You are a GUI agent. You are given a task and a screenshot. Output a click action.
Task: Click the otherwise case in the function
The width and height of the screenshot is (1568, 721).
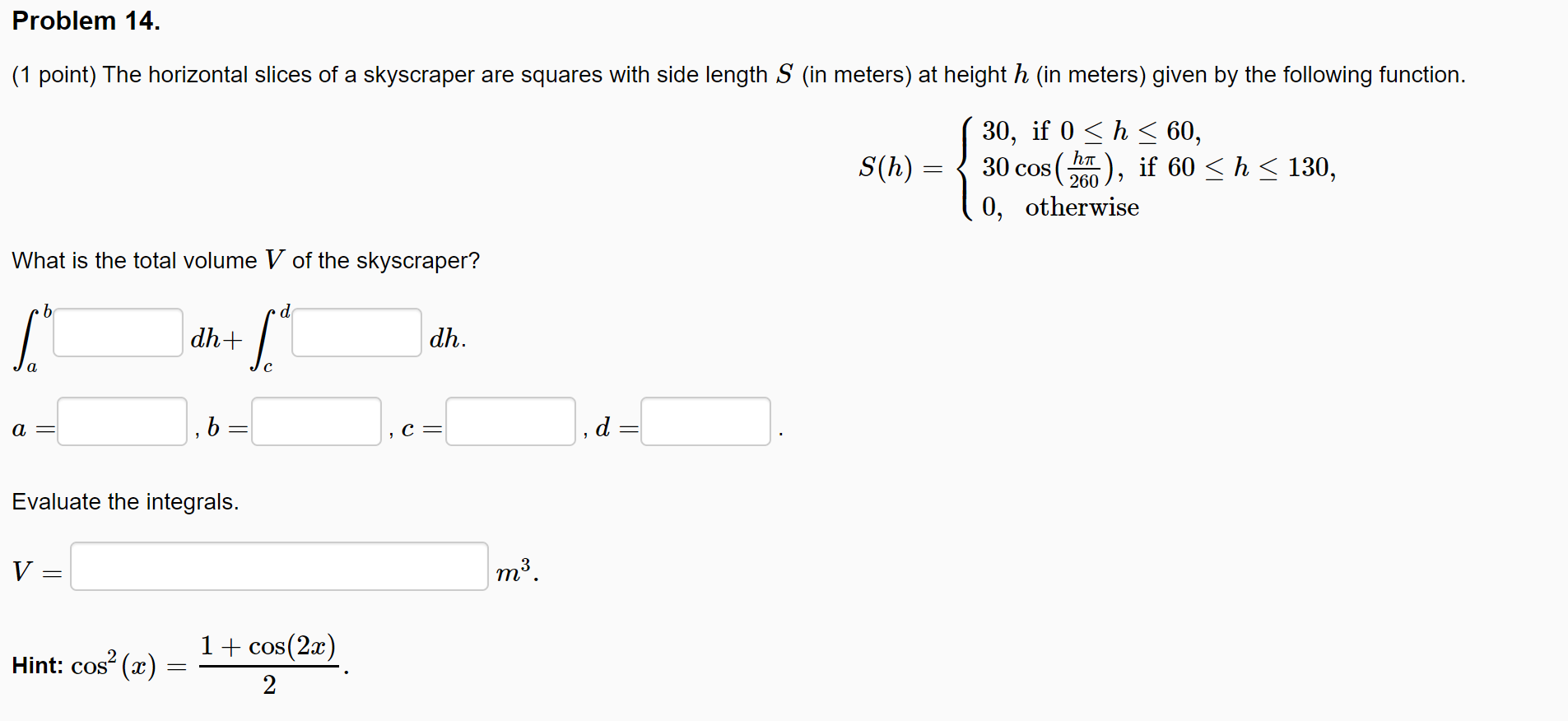pyautogui.click(x=1062, y=207)
